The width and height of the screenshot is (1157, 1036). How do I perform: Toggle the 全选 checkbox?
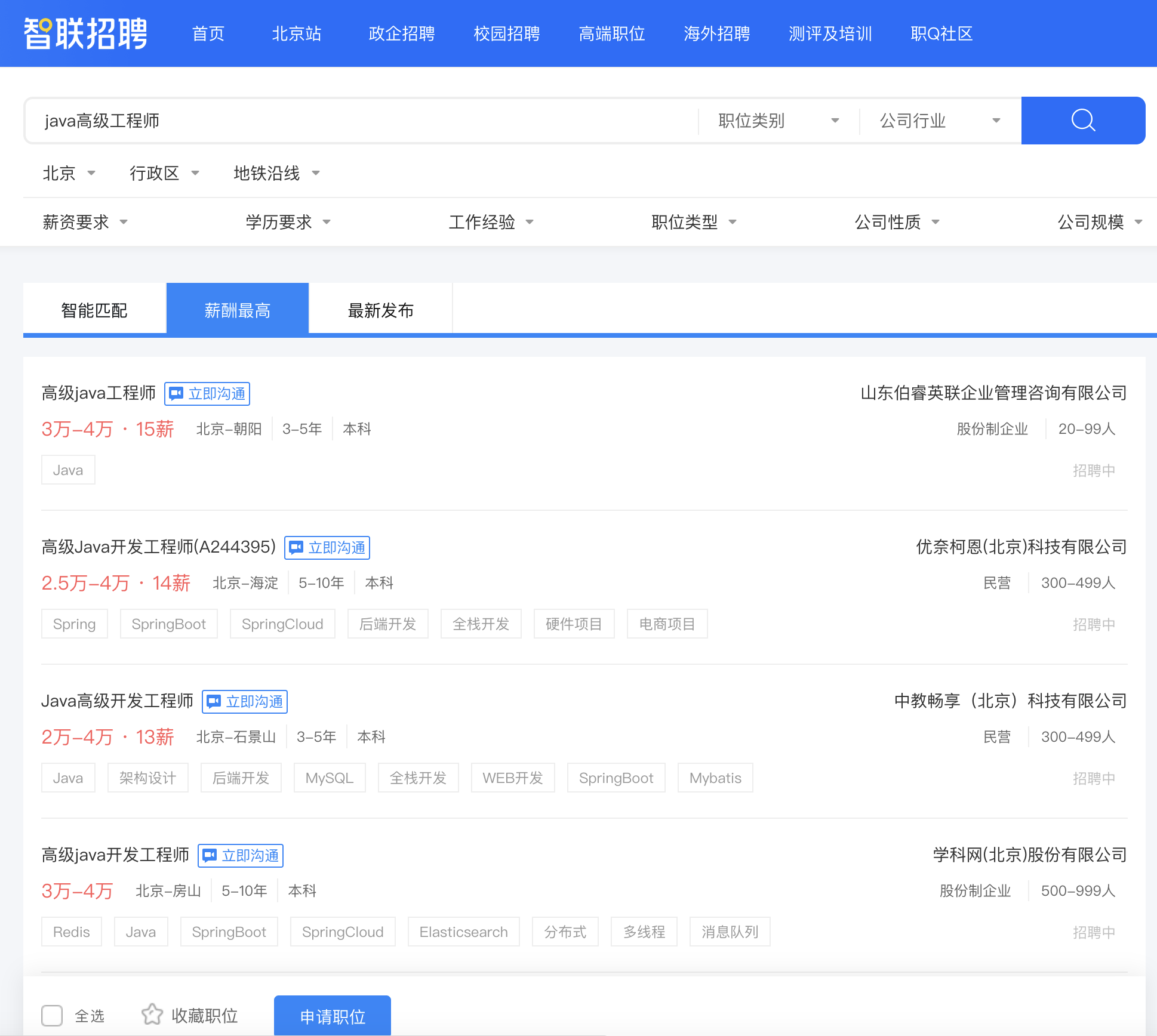[52, 1015]
